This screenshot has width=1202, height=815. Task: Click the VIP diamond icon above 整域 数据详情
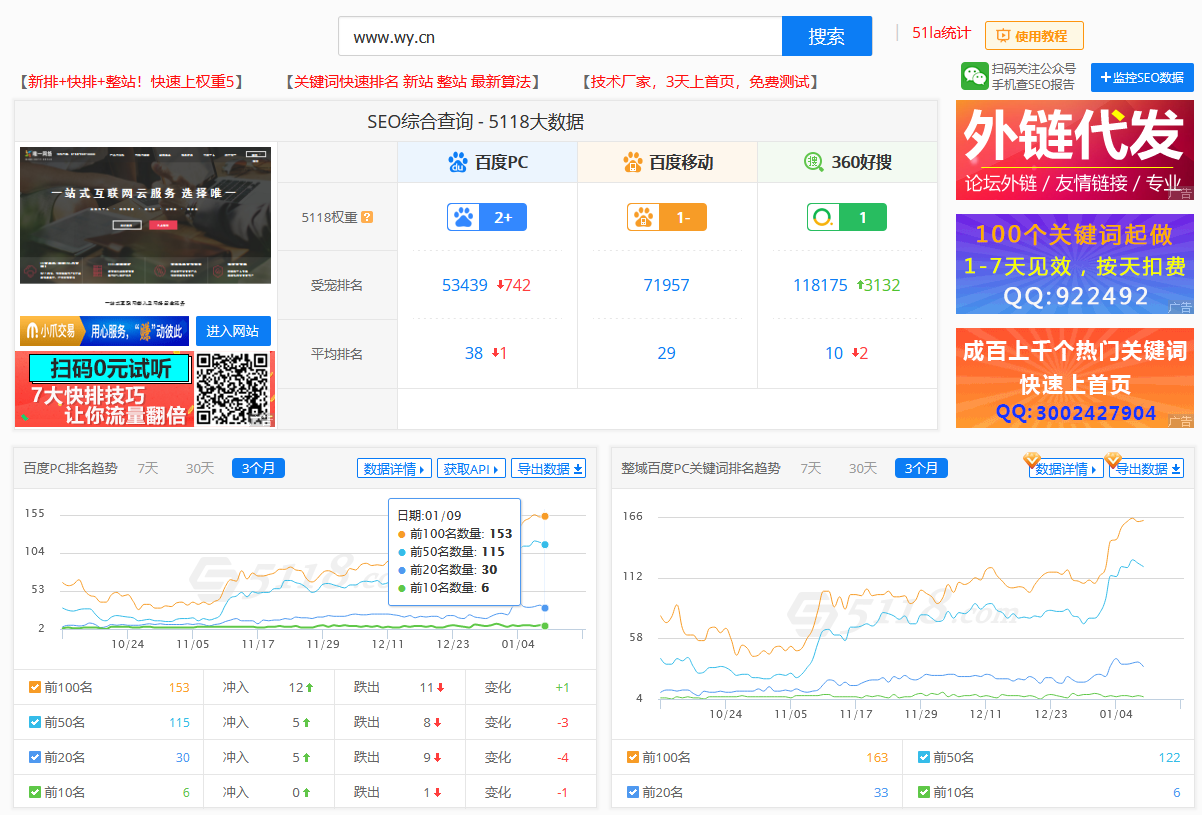click(1032, 460)
